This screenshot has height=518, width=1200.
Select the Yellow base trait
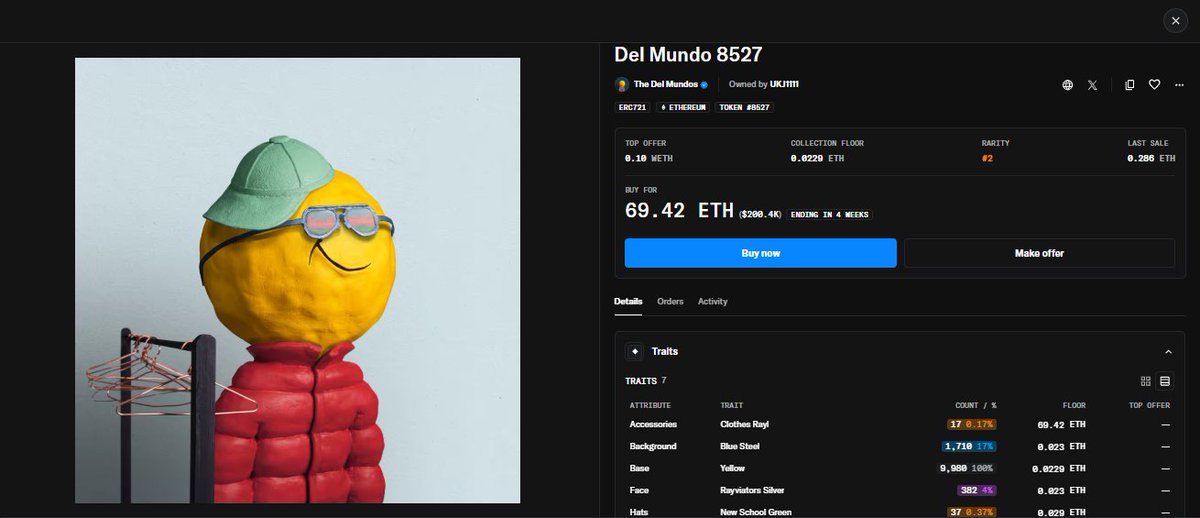click(x=732, y=468)
